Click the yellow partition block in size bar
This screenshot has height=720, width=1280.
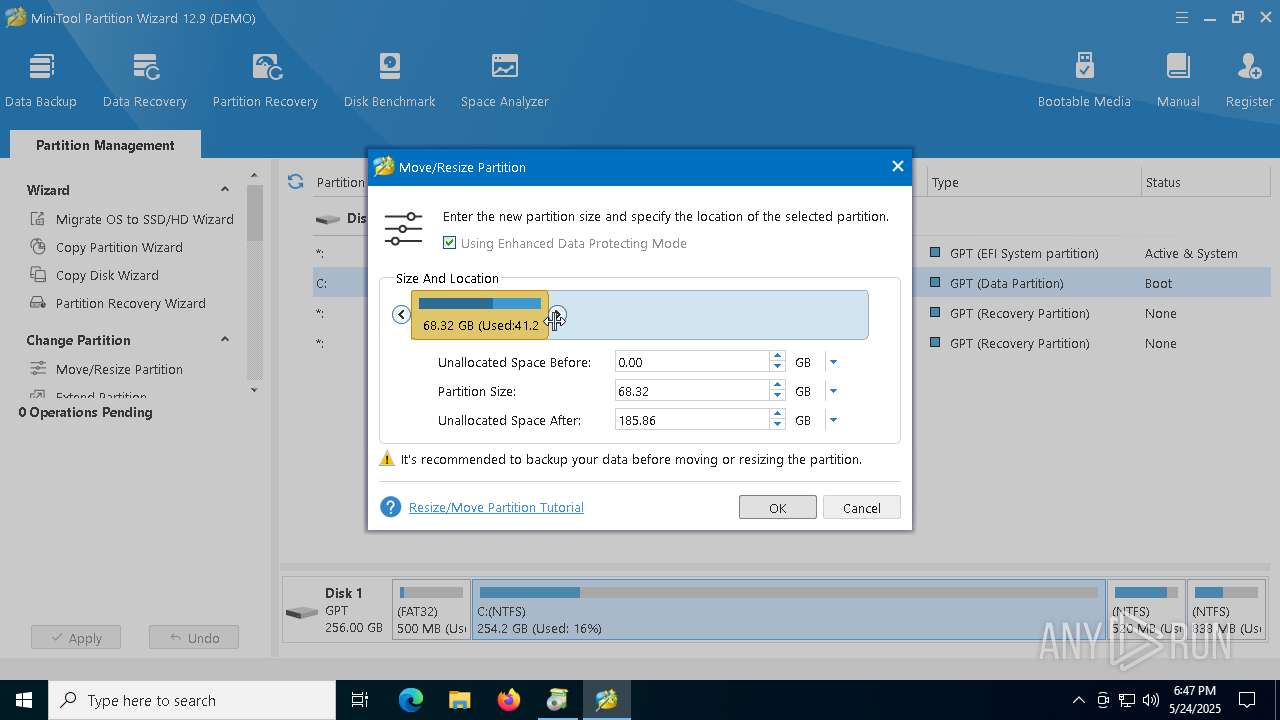(480, 315)
